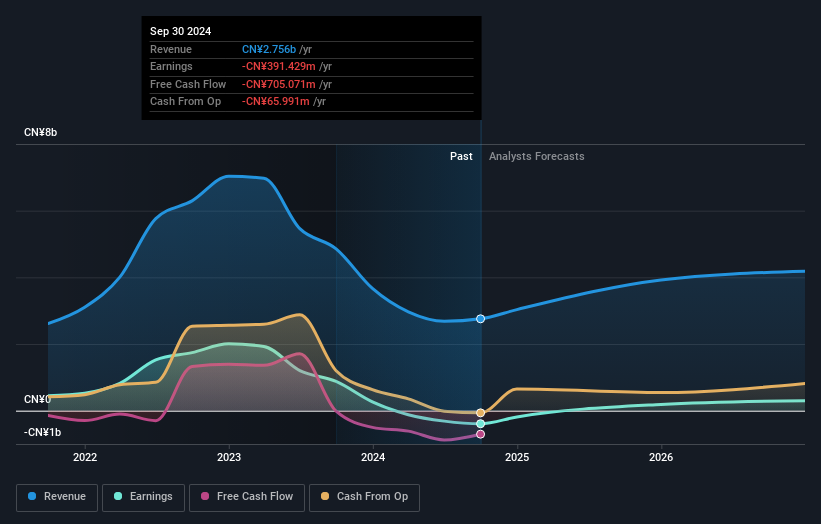Click the -CN¥65.991m cash from op value
821x524 pixels.
coord(275,102)
